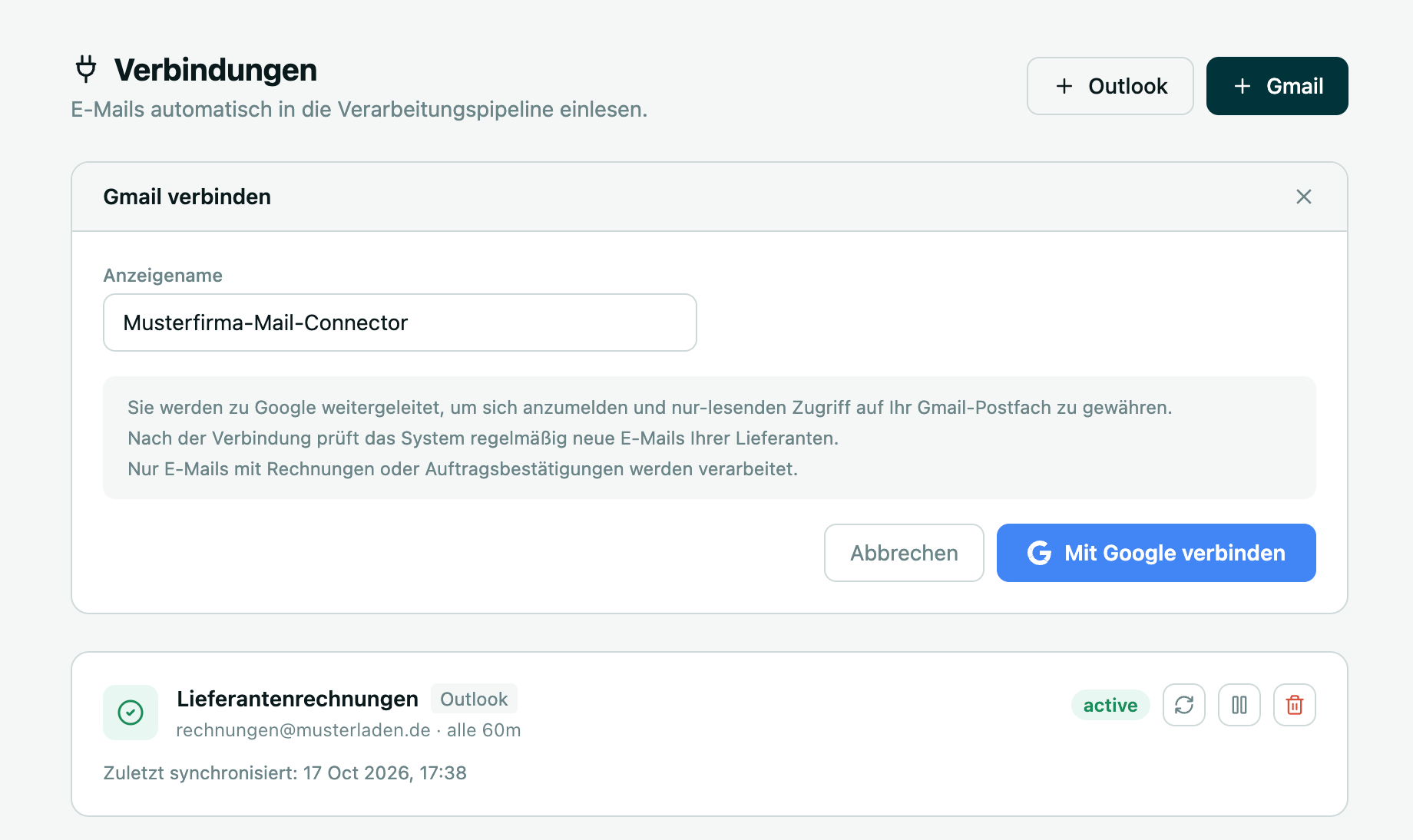Click the 'Sie werden zu Google weitergeleitet' info line
The height and width of the screenshot is (840, 1413).
click(650, 408)
